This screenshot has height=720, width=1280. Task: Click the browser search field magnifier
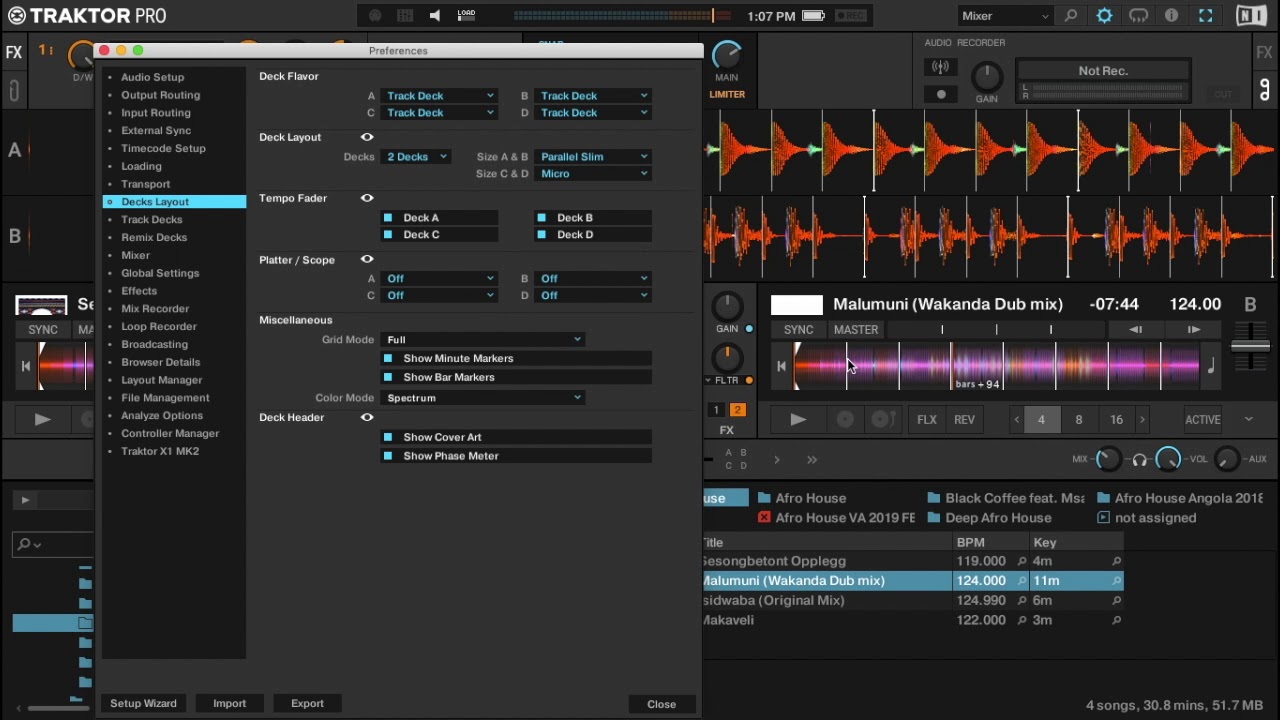click(x=26, y=544)
